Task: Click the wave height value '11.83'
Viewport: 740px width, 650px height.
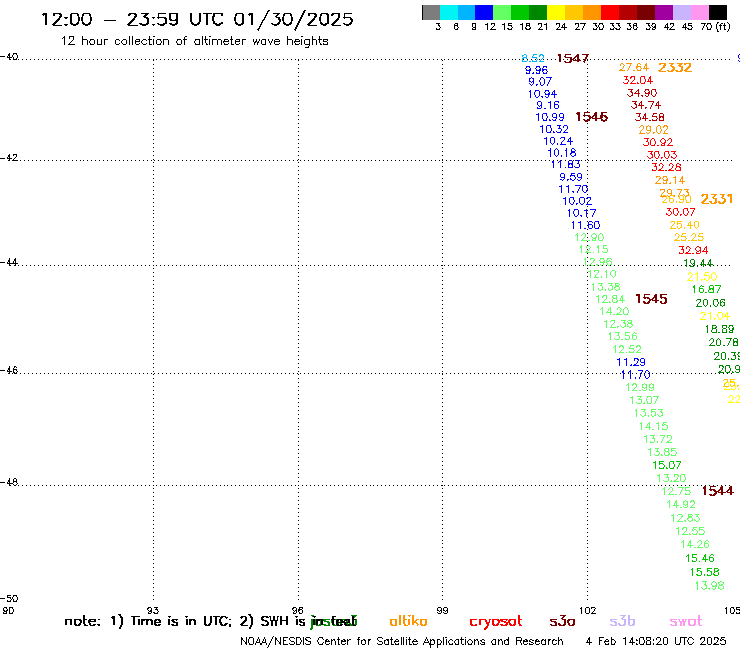Action: (565, 164)
